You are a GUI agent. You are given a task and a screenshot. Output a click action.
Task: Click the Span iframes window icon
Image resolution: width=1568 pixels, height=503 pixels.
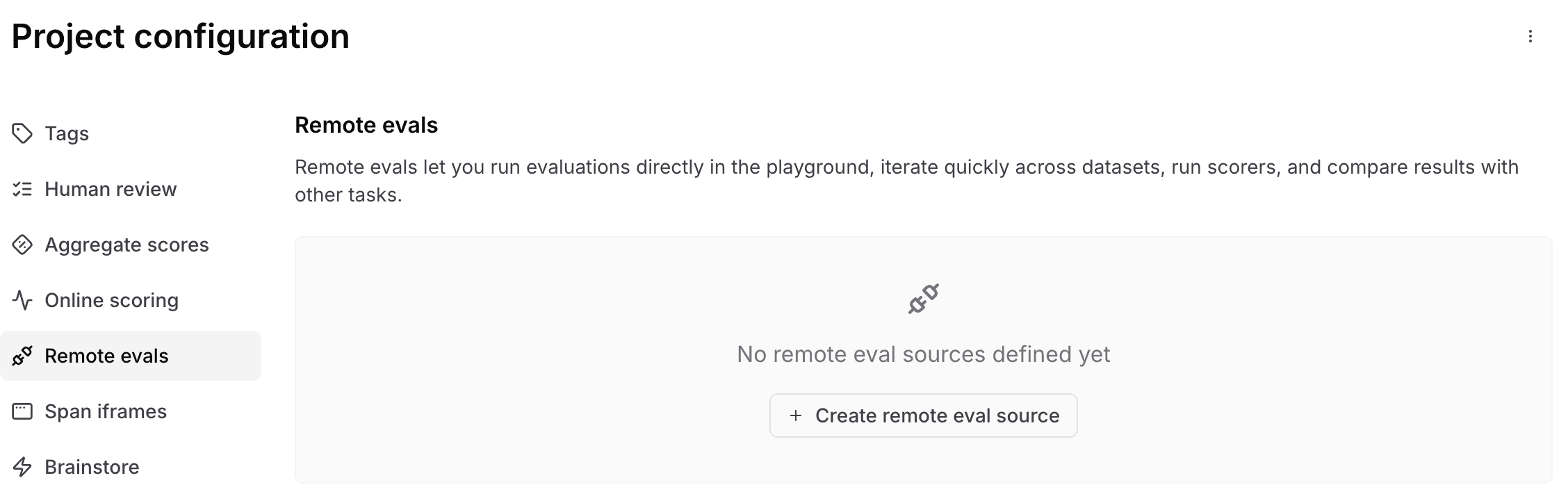tap(22, 411)
